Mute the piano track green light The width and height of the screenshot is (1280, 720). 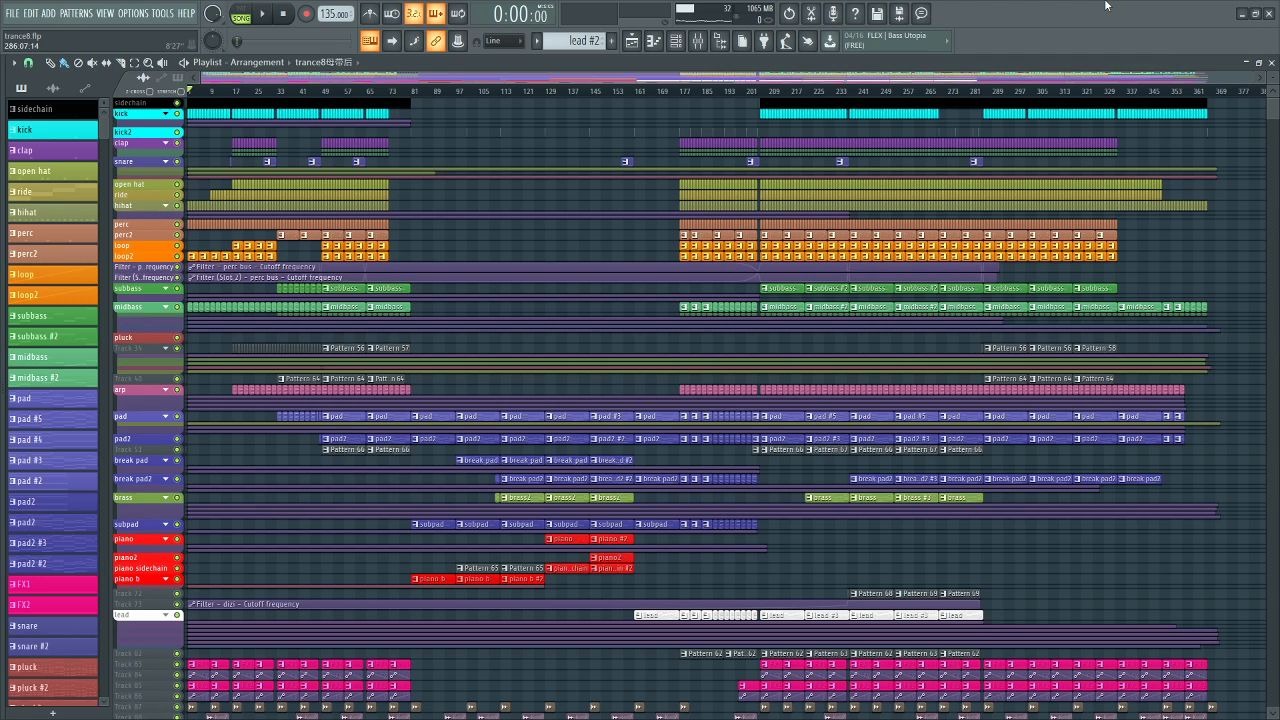coord(178,540)
